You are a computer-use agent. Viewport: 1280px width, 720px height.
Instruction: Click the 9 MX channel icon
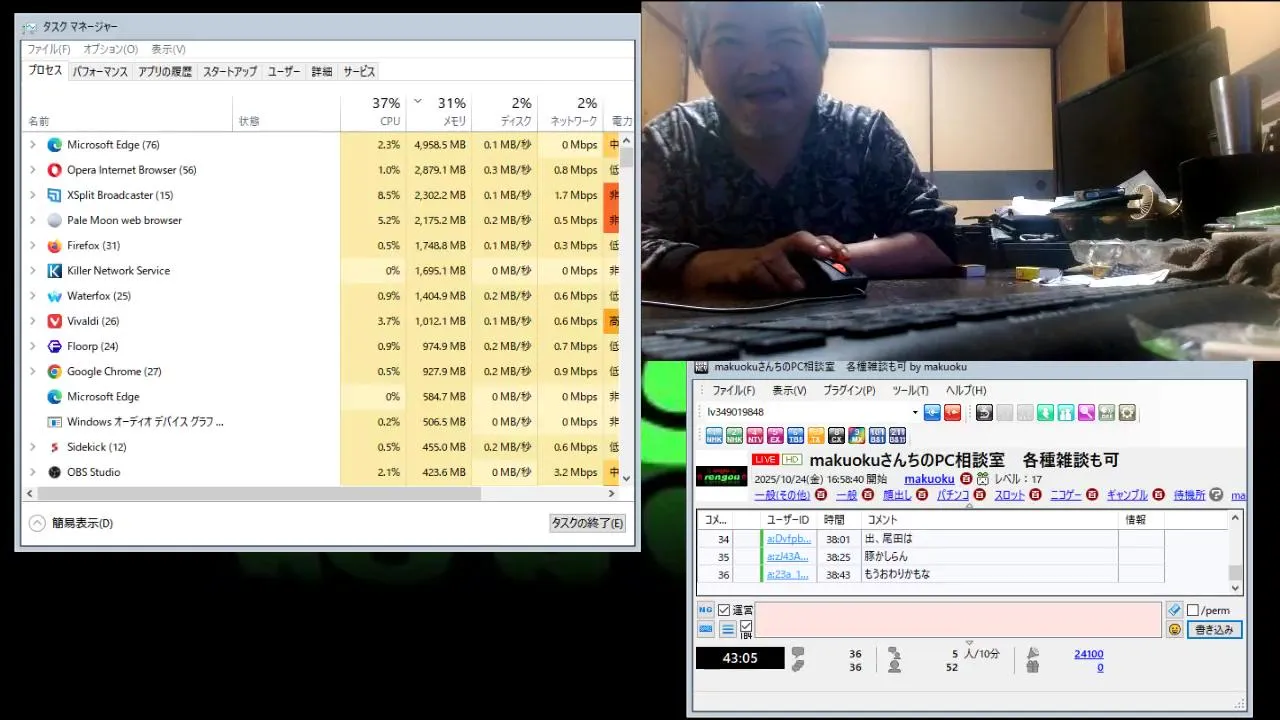pyautogui.click(x=856, y=435)
